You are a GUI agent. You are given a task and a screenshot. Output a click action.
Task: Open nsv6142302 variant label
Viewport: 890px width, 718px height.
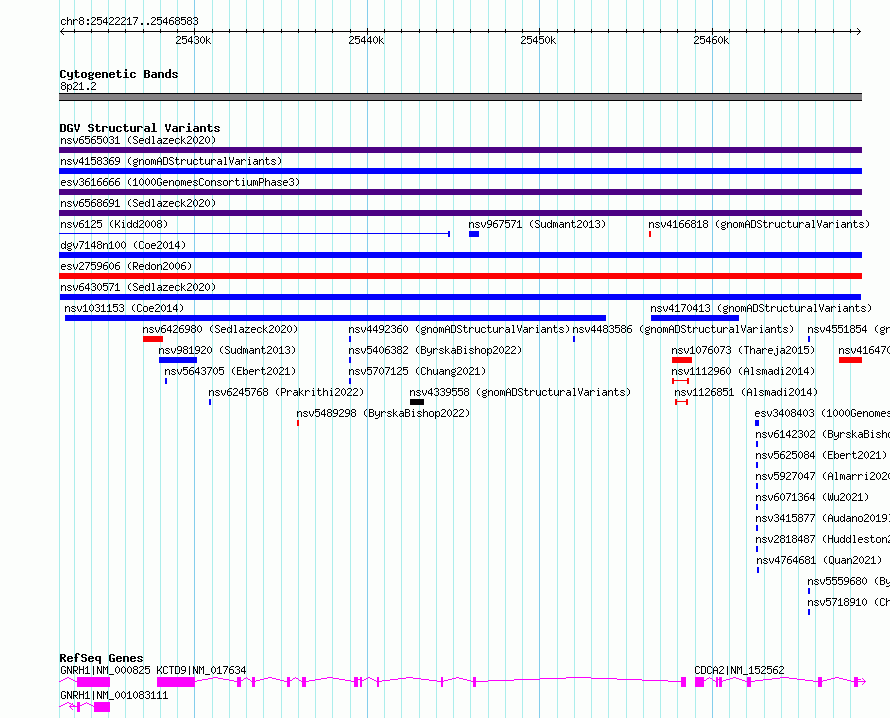click(822, 434)
